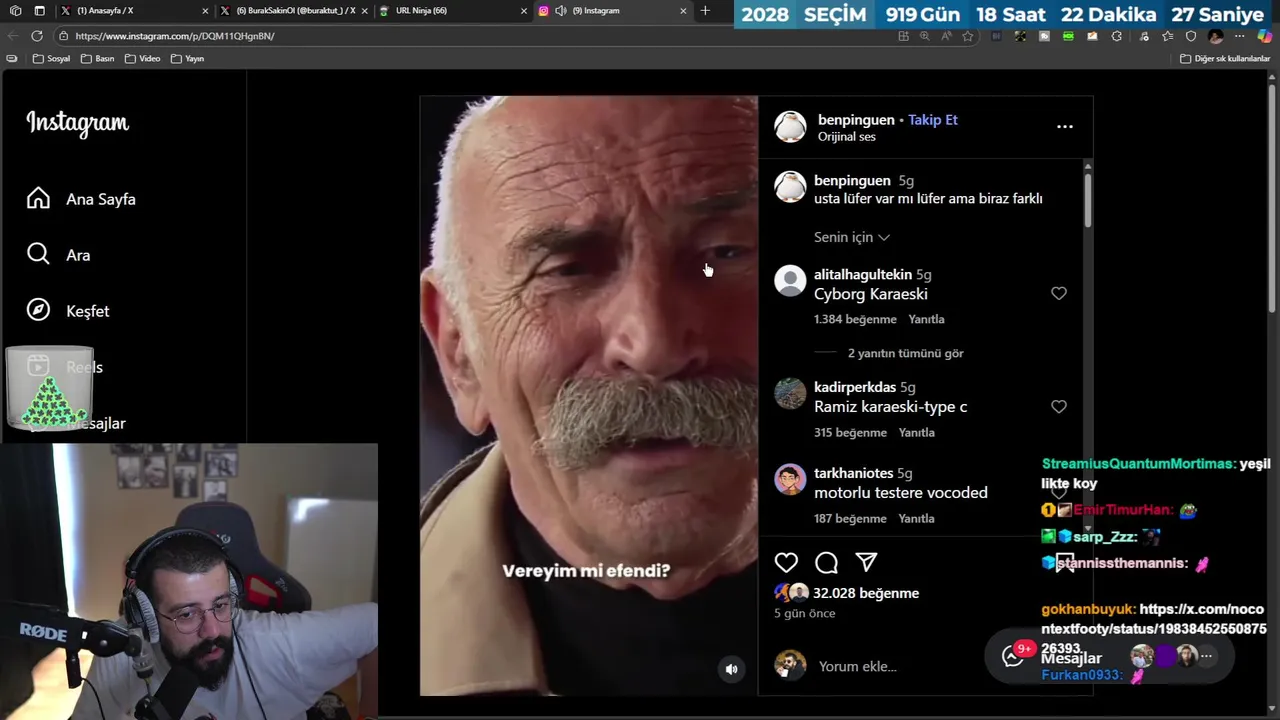Open Yayın bookmarks folder
This screenshot has width=1280, height=720.
(187, 59)
